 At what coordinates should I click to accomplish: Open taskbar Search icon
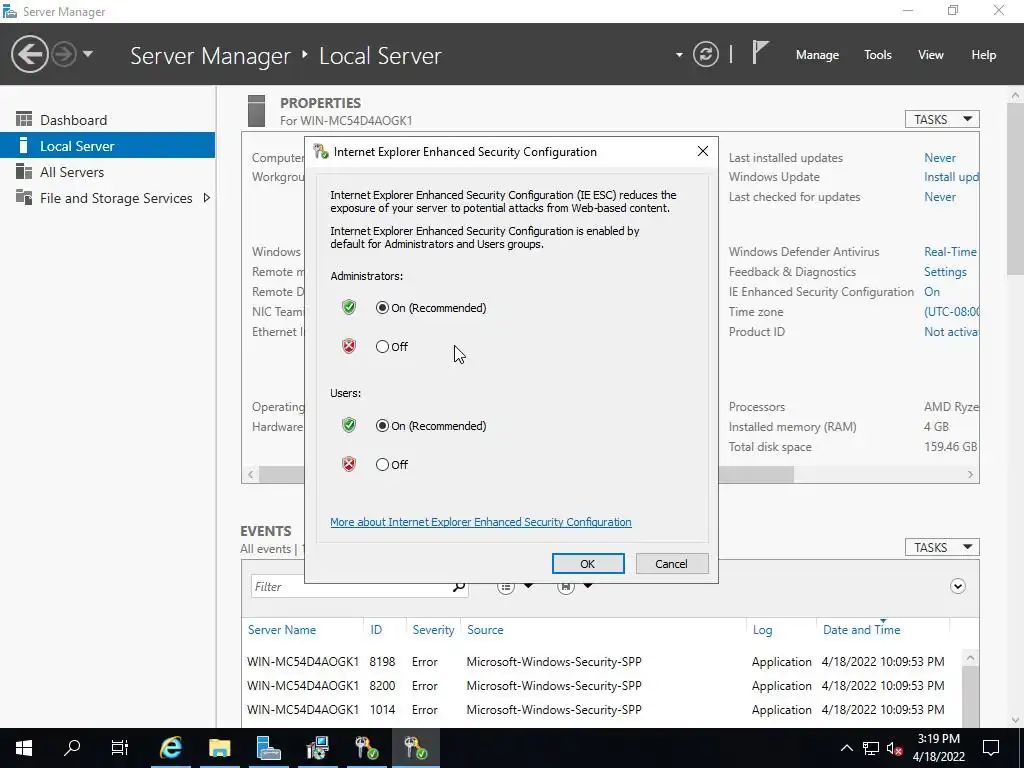click(x=72, y=748)
